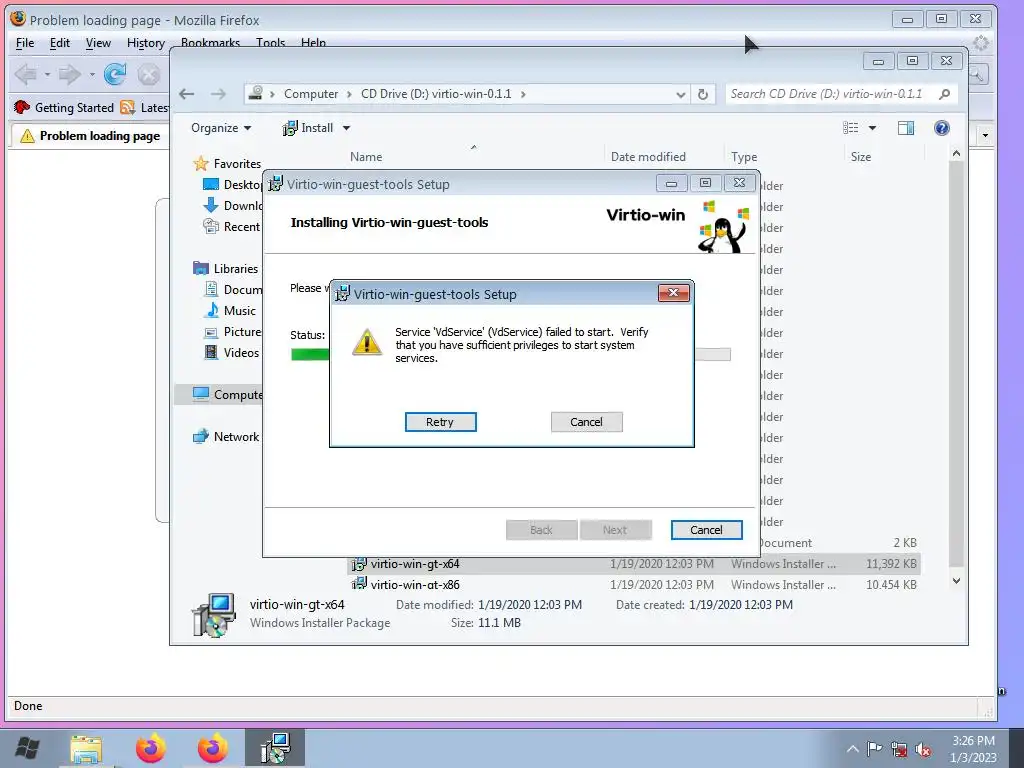1024x768 pixels.
Task: Click the Install toolbar button
Action: [308, 128]
